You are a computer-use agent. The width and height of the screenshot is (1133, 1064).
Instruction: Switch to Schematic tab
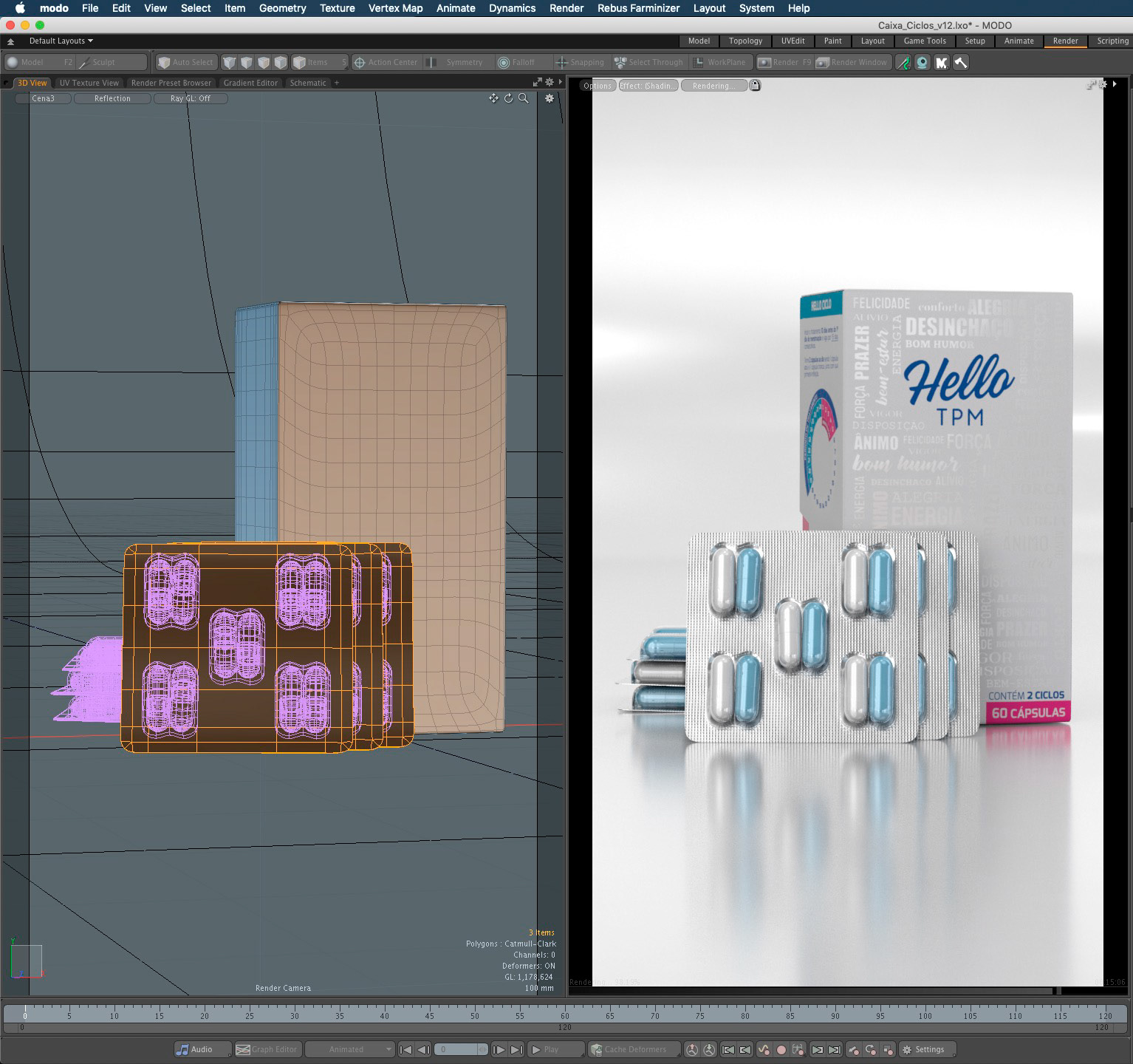(x=308, y=83)
